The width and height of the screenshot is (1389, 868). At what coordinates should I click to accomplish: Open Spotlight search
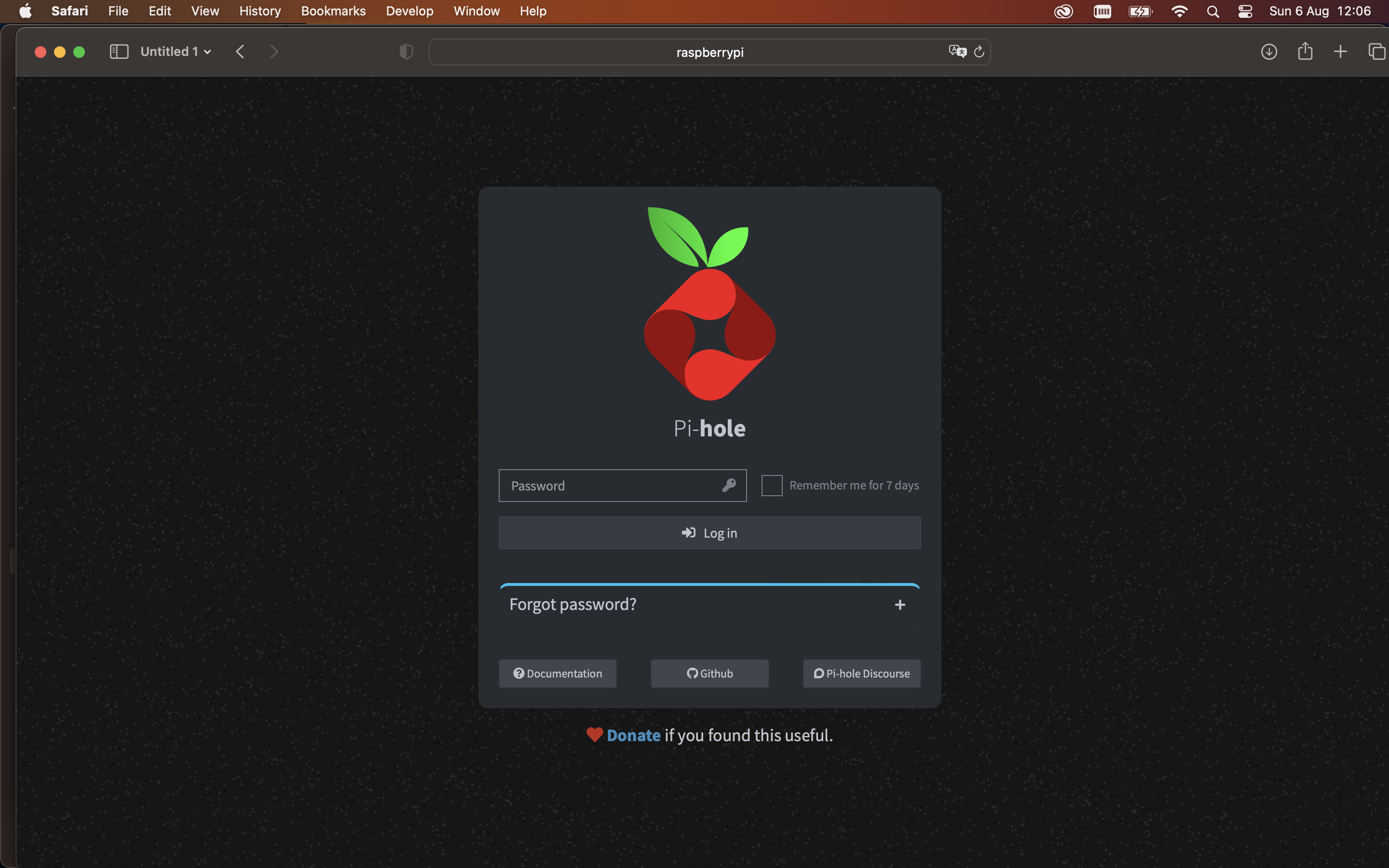1213,11
